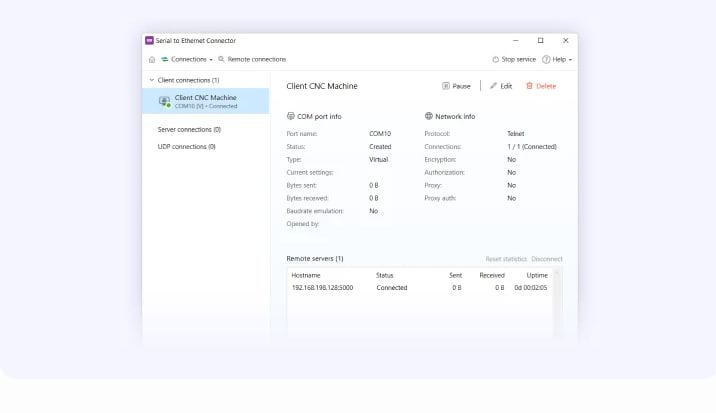Sort by the Sent column header
This screenshot has height=413, width=716.
pos(455,275)
